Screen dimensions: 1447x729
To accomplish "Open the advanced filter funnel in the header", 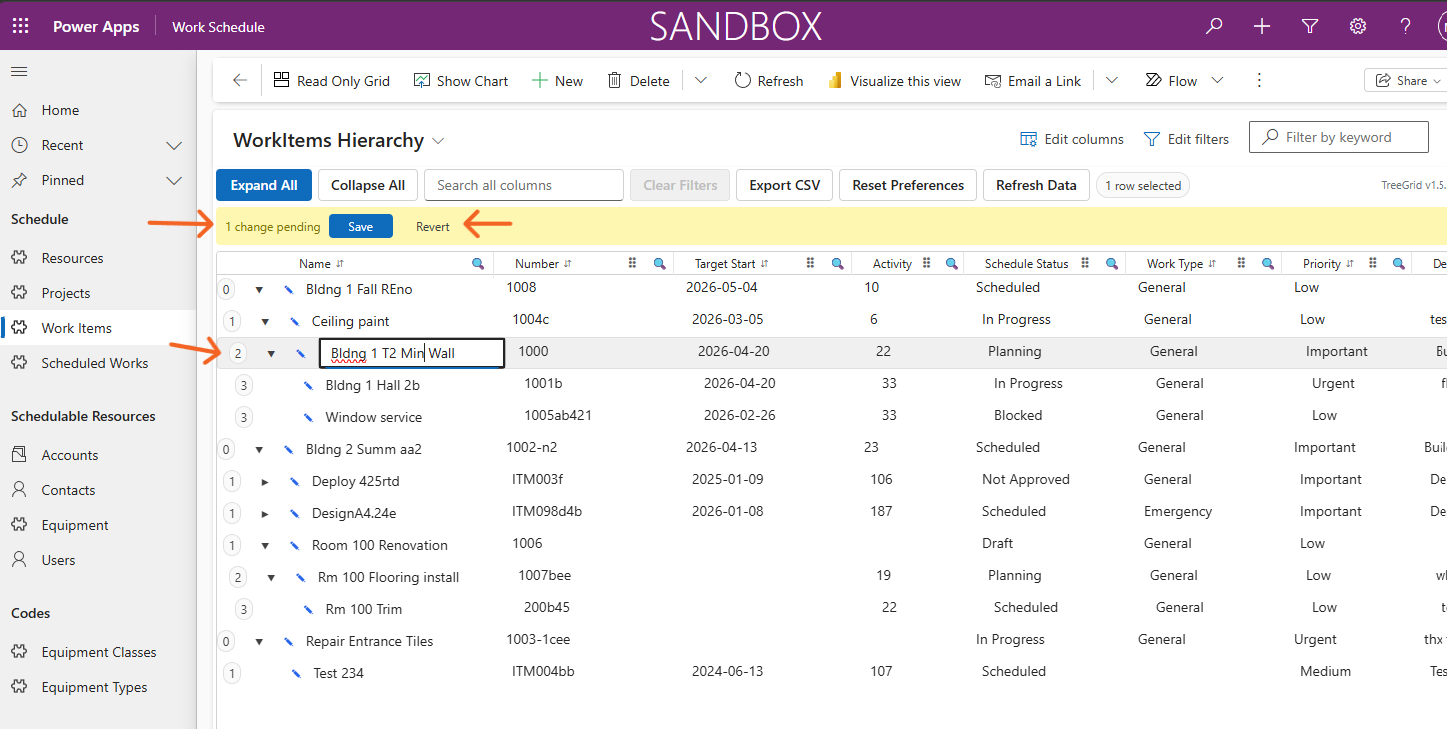I will [1310, 26].
